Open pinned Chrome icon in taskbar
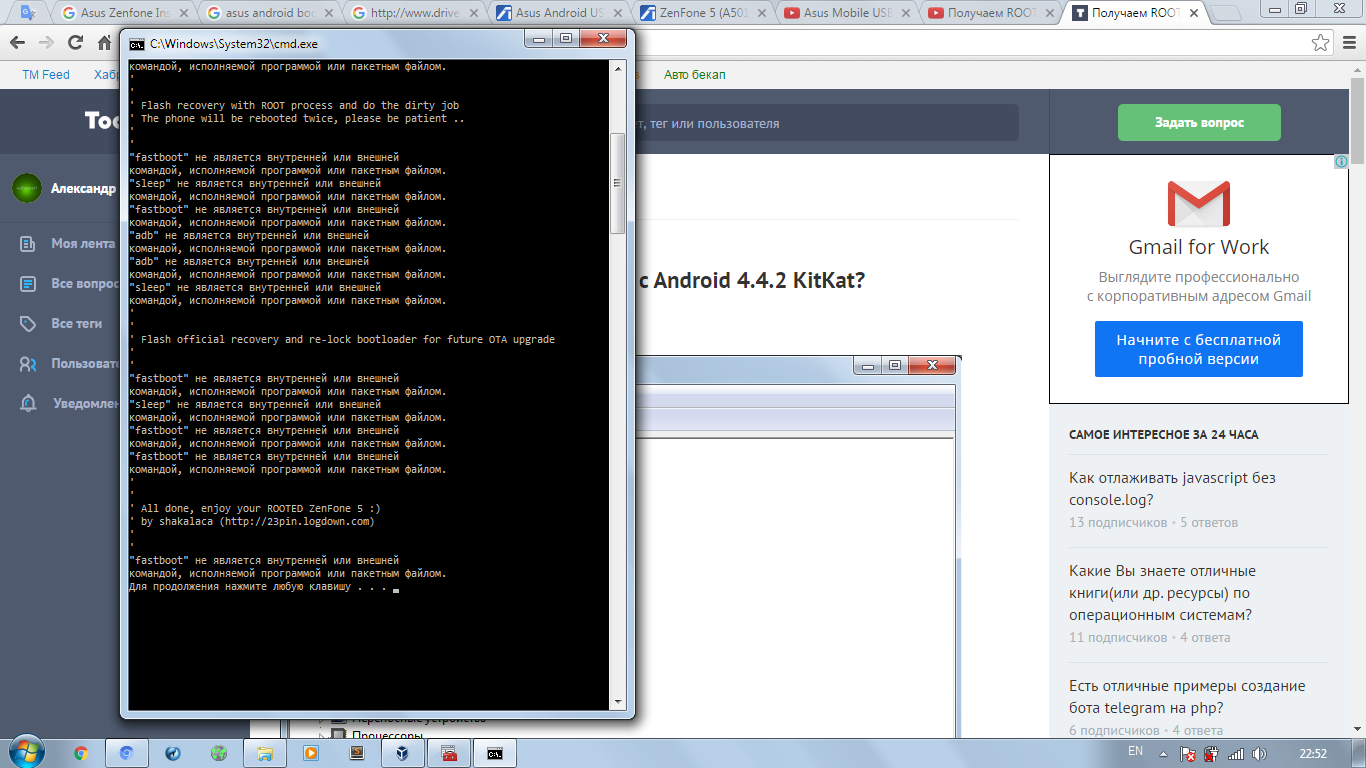This screenshot has height=768, width=1366. [81, 753]
